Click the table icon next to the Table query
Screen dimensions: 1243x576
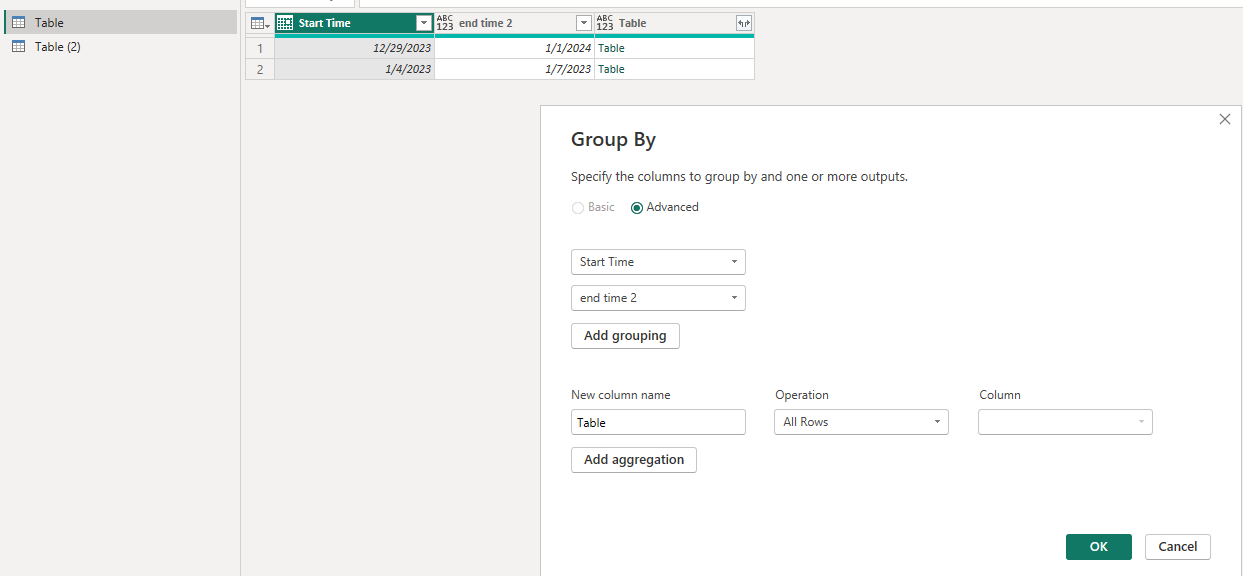(18, 22)
